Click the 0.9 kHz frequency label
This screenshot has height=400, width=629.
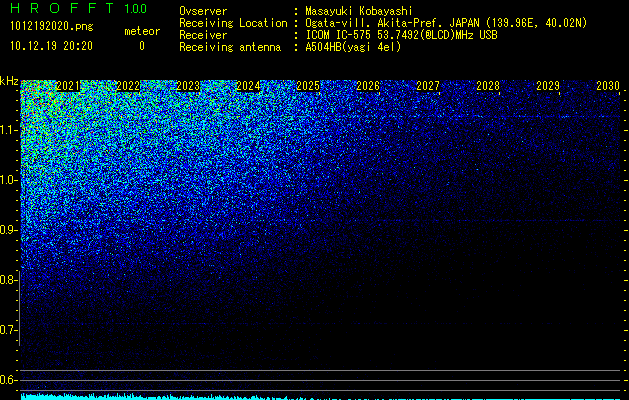[9, 230]
